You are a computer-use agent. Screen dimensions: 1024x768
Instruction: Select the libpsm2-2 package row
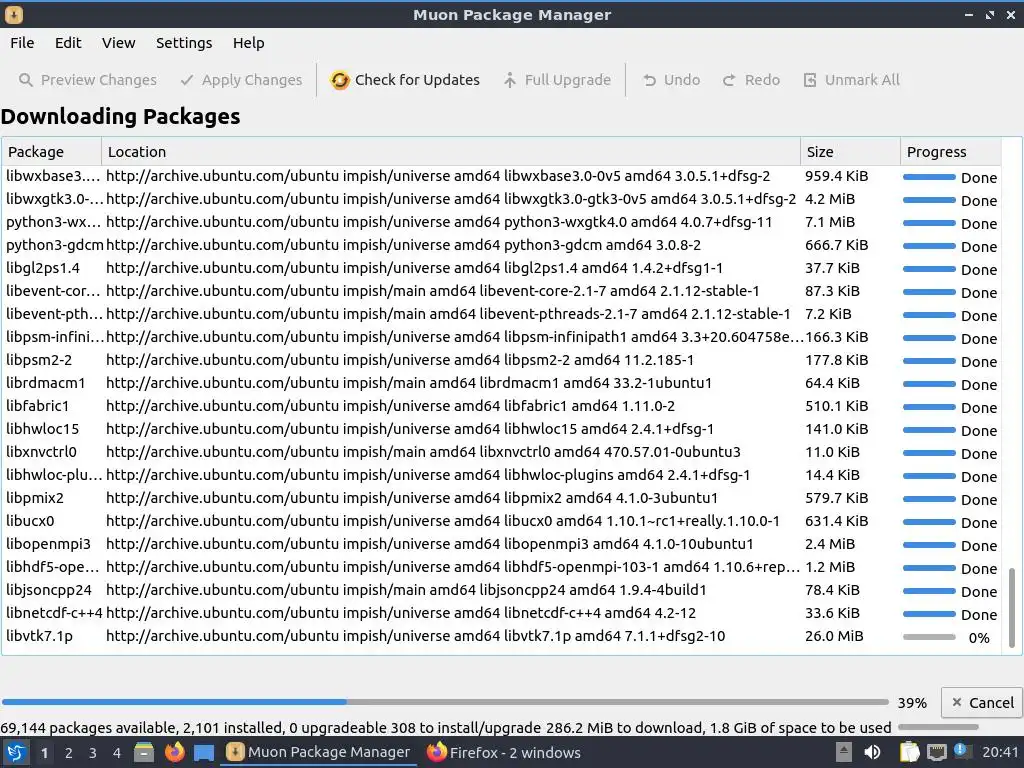501,360
